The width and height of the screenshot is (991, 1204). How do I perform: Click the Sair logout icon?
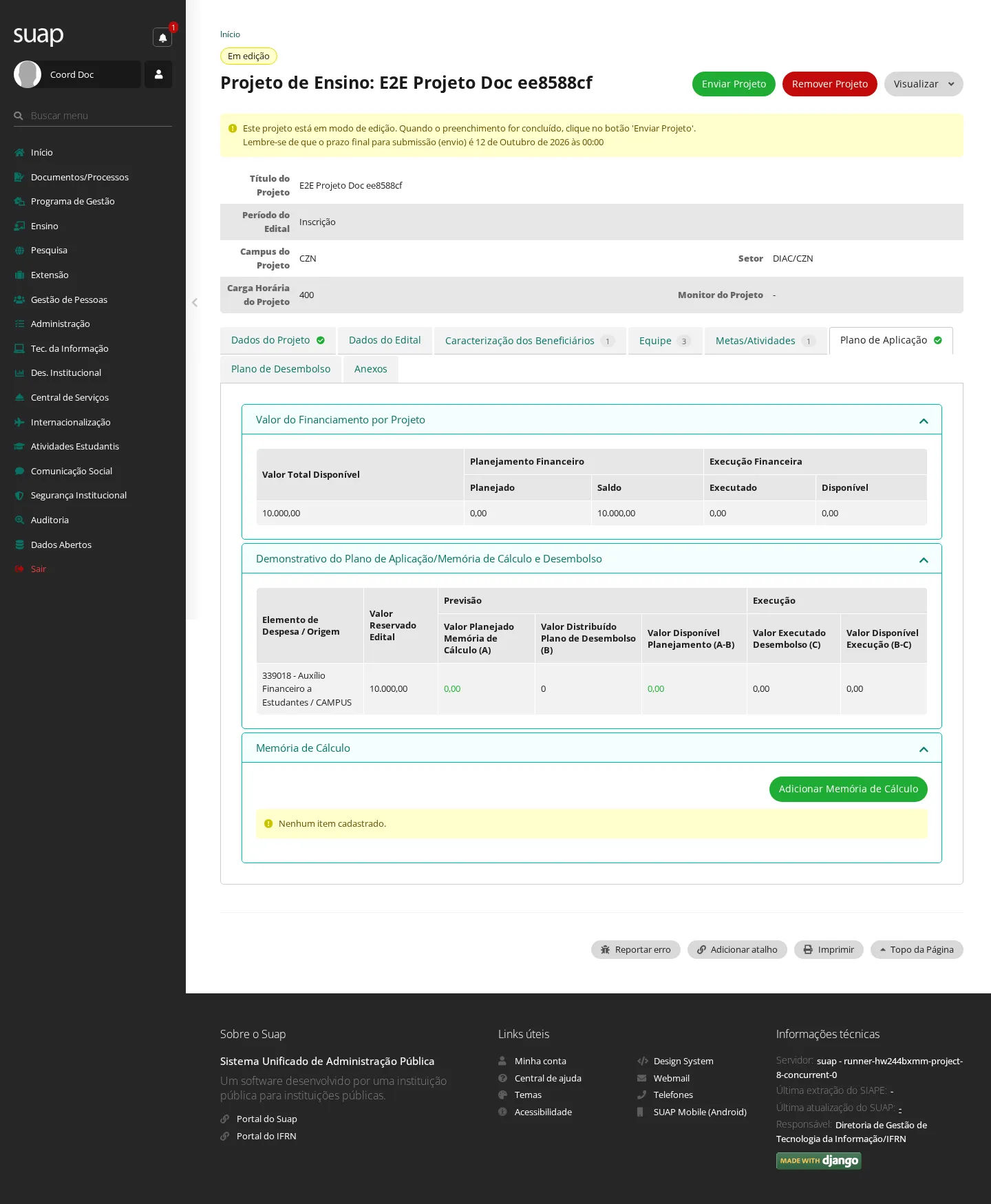coord(19,569)
